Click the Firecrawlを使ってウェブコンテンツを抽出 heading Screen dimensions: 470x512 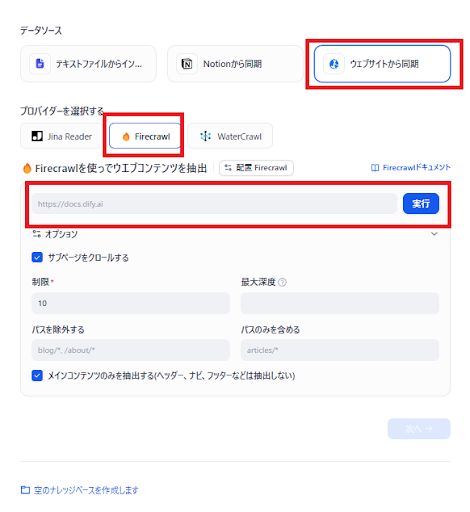pos(121,168)
